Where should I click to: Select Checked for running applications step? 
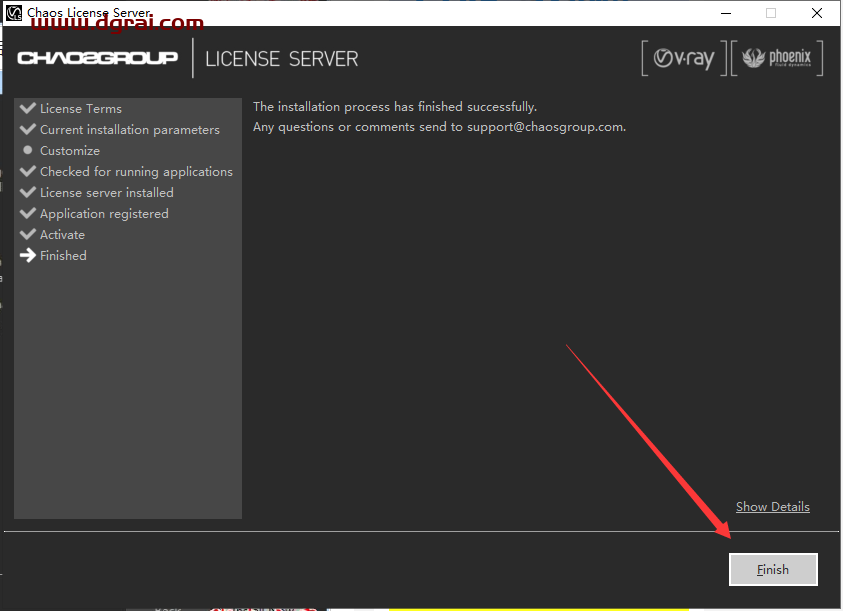pyautogui.click(x=136, y=172)
